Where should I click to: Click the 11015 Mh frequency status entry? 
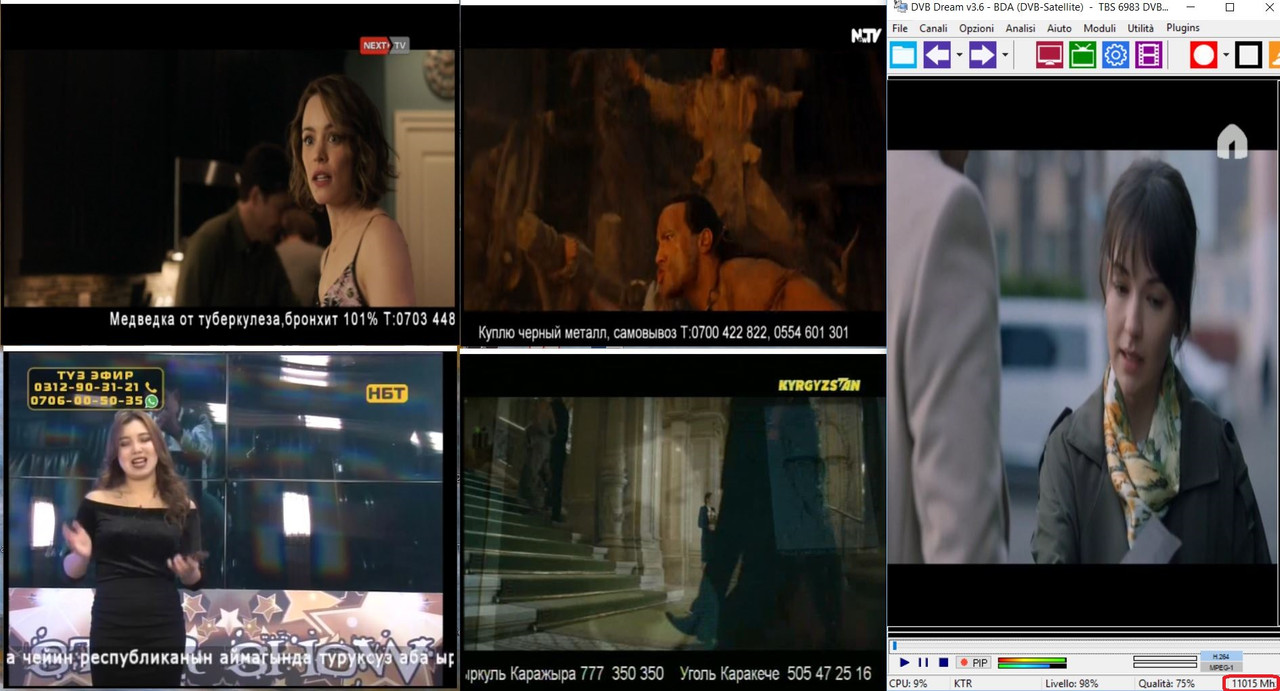pyautogui.click(x=1252, y=684)
